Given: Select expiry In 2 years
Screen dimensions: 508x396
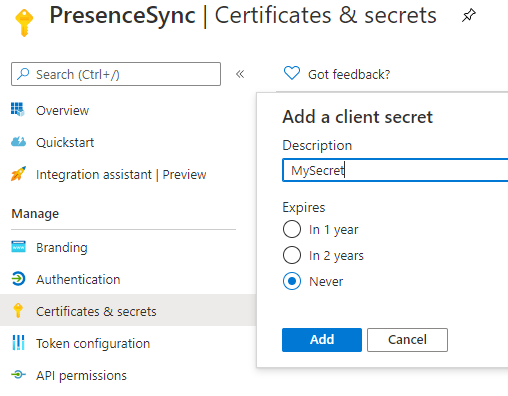Looking at the screenshot, I should (292, 255).
